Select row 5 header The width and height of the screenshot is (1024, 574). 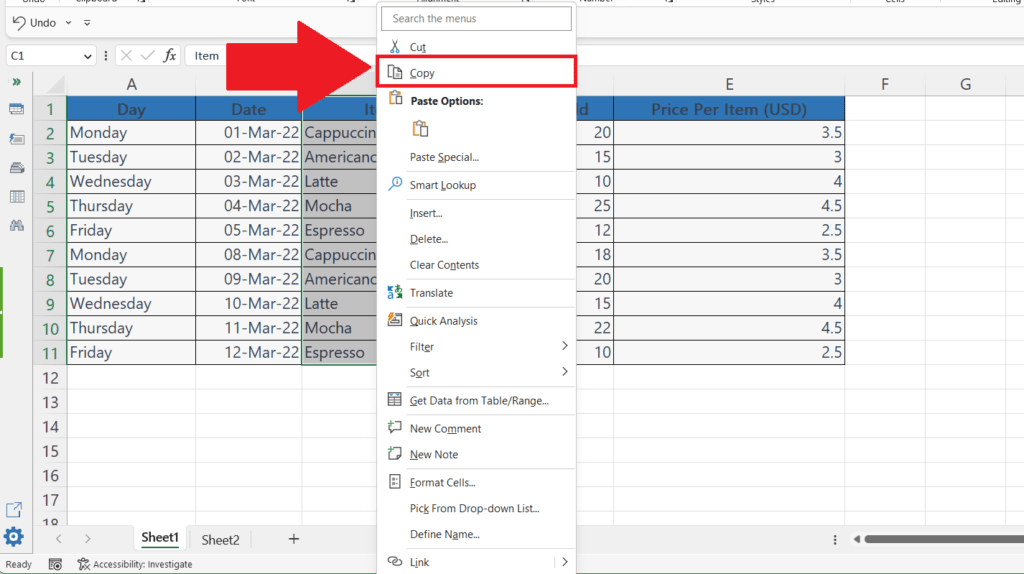(x=50, y=206)
